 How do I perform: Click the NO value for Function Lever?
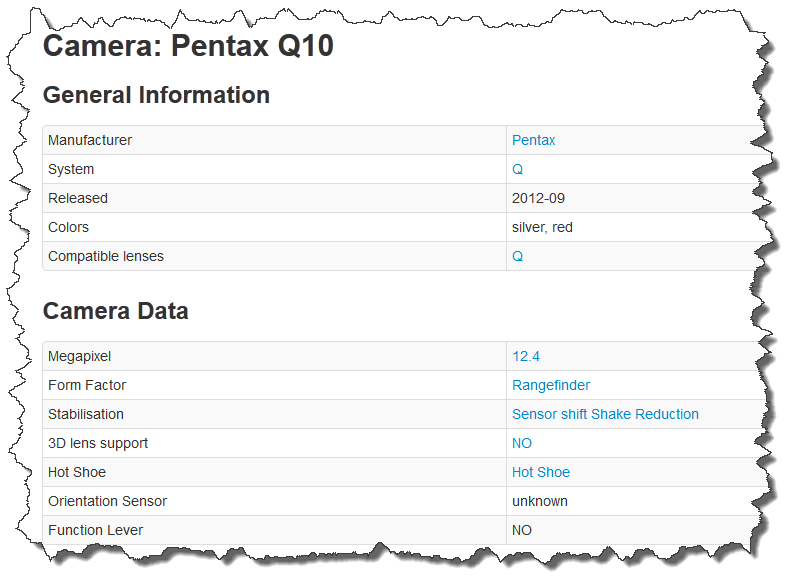click(x=521, y=530)
